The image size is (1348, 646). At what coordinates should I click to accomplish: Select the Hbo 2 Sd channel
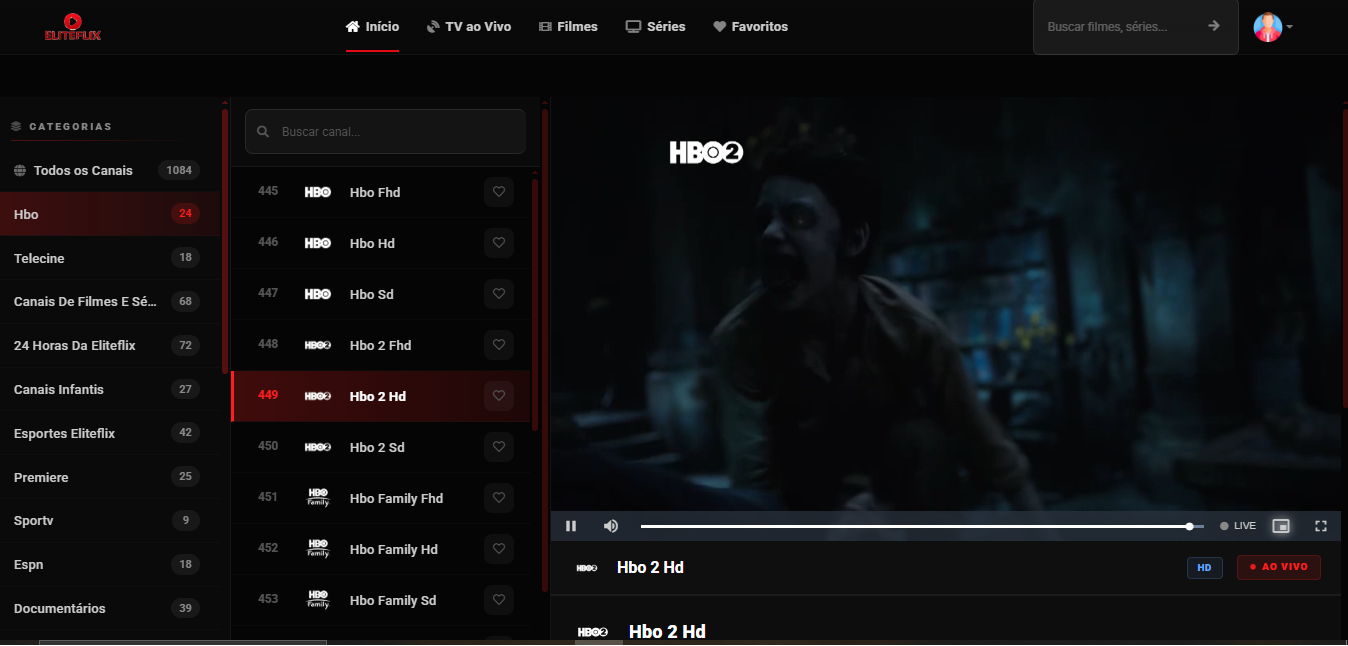pos(381,447)
